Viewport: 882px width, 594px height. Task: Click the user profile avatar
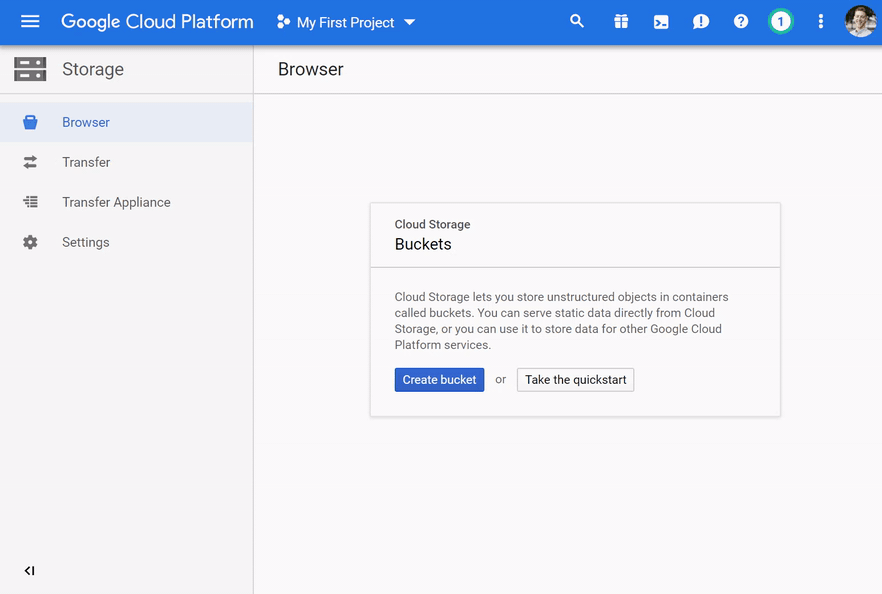pyautogui.click(x=859, y=22)
